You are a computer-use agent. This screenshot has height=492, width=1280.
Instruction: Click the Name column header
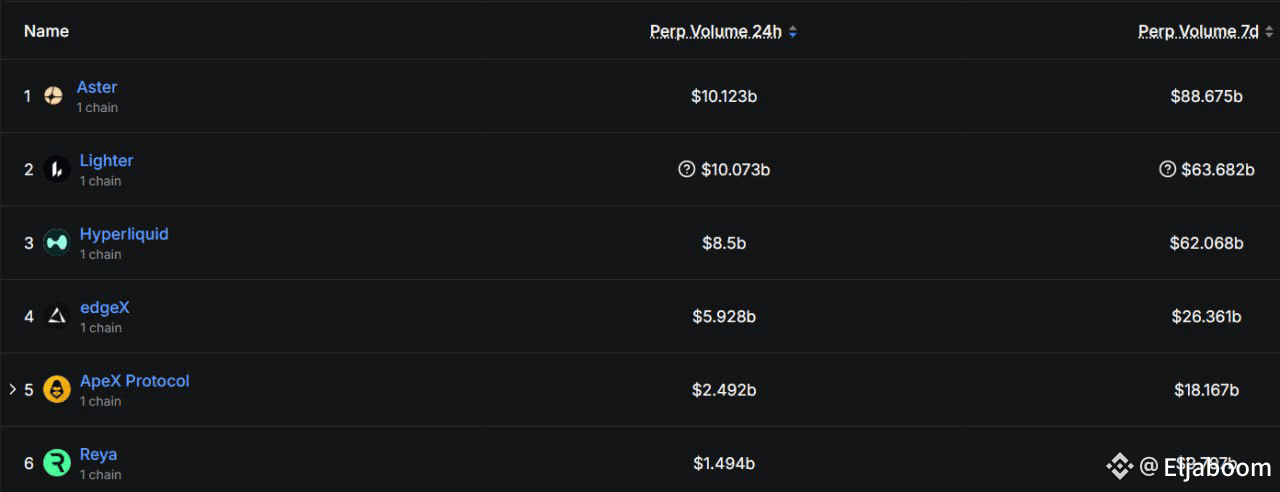click(x=46, y=31)
